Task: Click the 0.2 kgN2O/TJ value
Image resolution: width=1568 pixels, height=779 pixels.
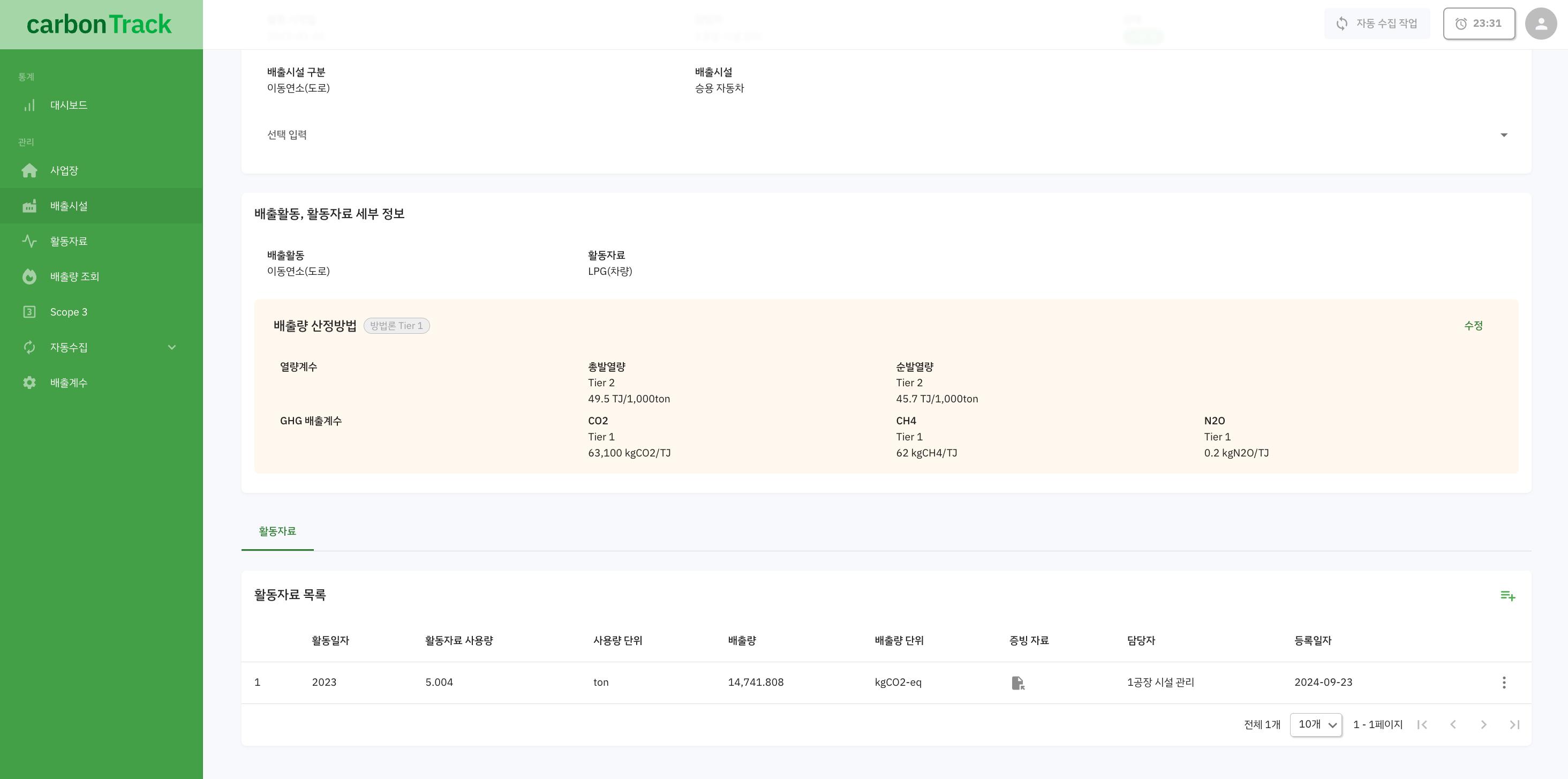Action: tap(1237, 453)
